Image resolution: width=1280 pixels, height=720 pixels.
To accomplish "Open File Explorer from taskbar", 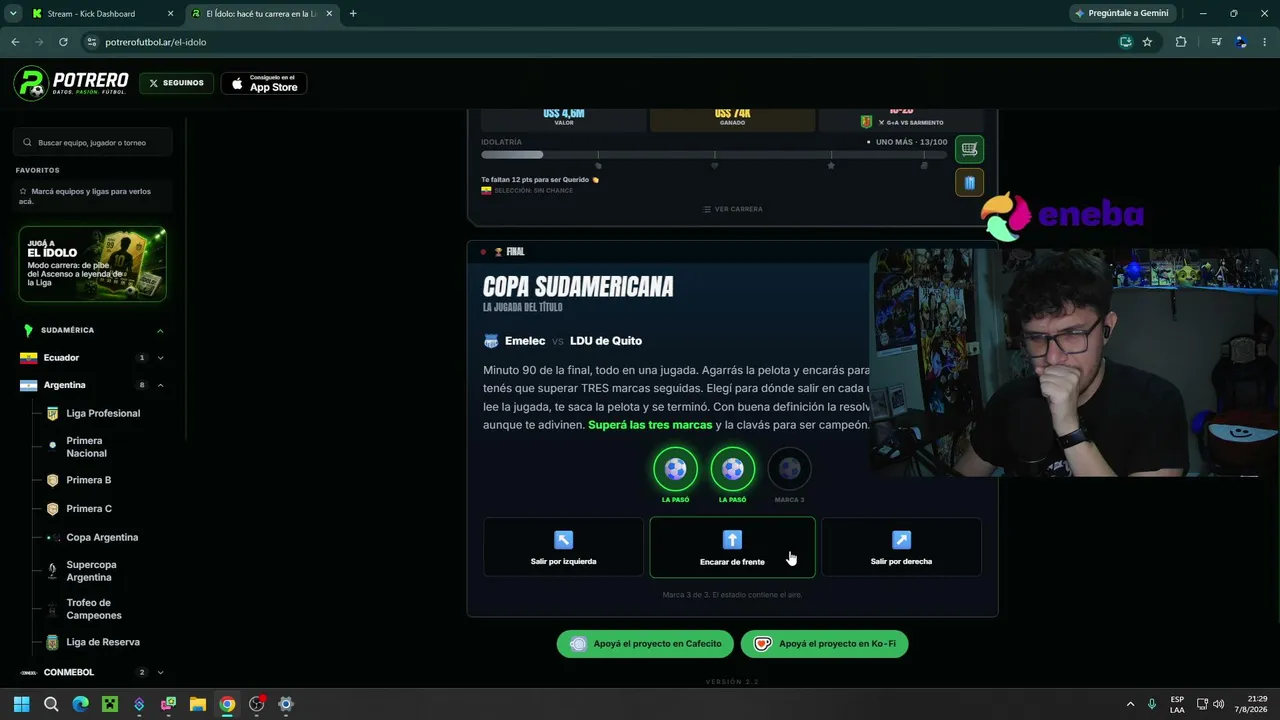I will [198, 704].
